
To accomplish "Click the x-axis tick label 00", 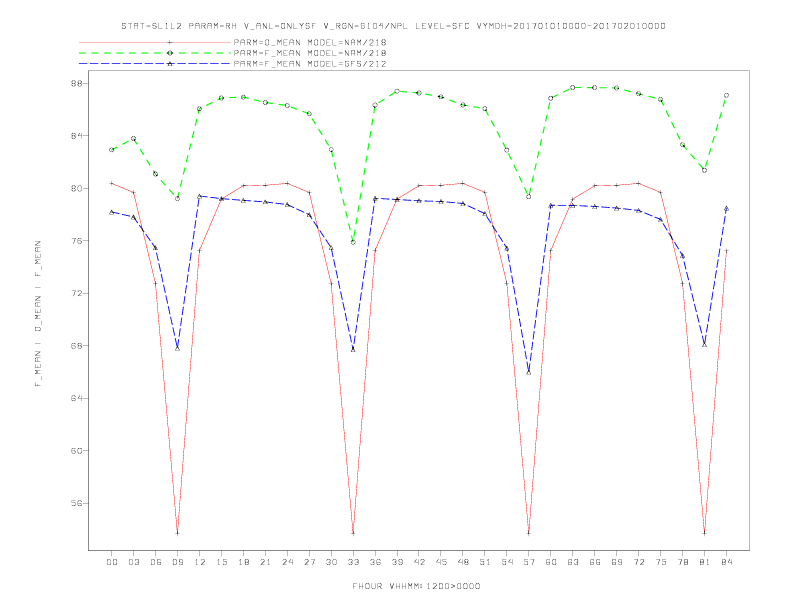I will pos(112,562).
